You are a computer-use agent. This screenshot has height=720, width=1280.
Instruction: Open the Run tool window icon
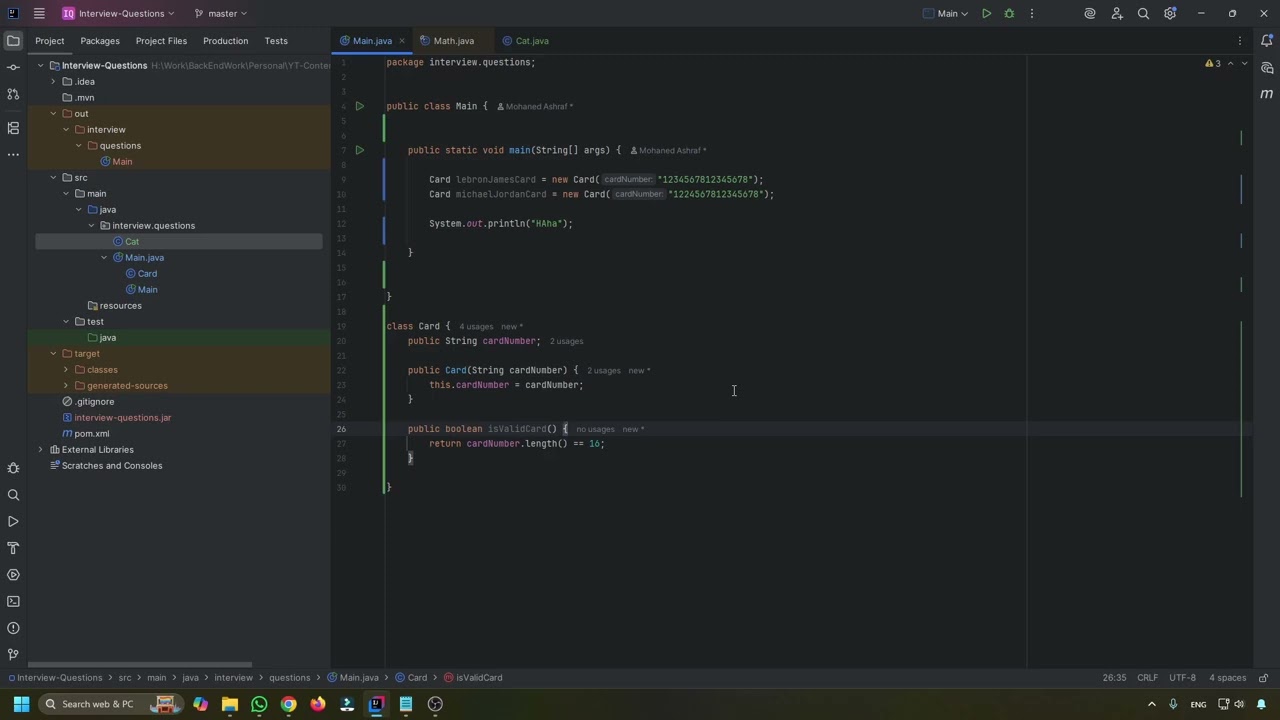coord(13,522)
